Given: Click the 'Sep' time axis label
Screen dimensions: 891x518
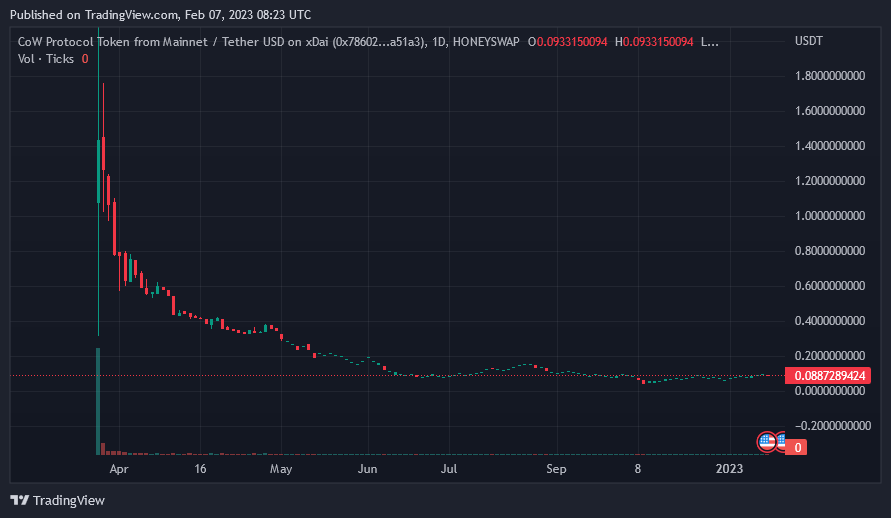Looking at the screenshot, I should point(556,469).
